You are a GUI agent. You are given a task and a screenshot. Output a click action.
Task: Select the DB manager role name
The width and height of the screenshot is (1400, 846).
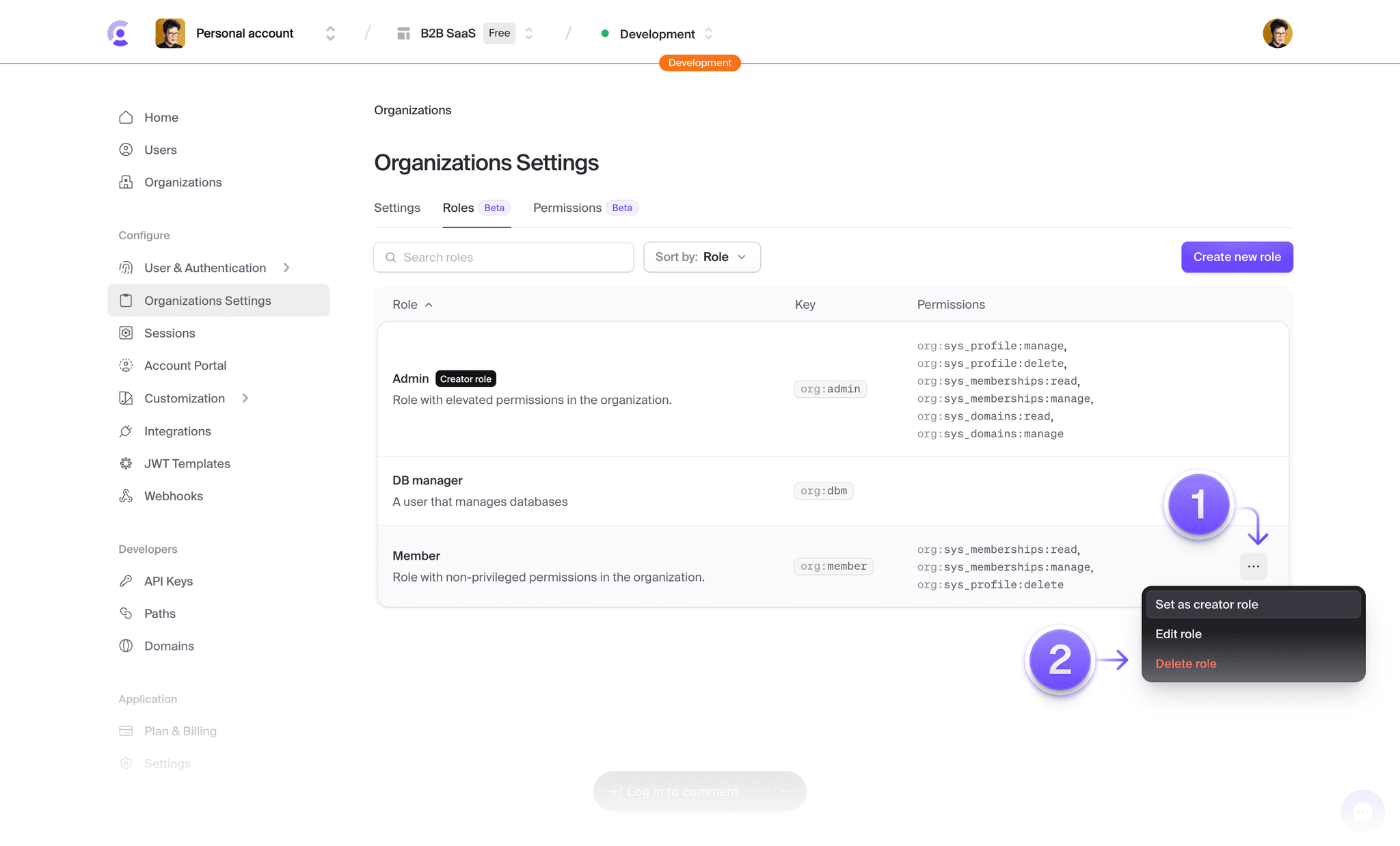[x=427, y=480]
